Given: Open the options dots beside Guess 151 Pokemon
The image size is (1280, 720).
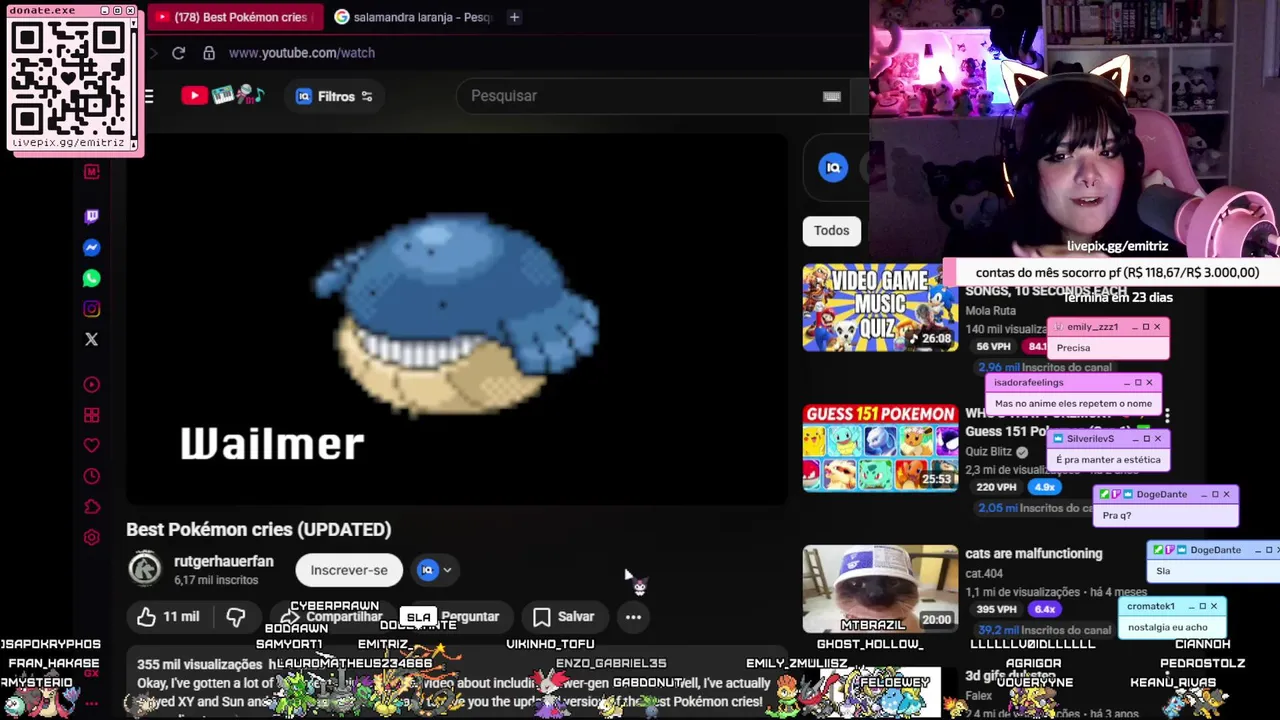Looking at the screenshot, I should point(1166,414).
